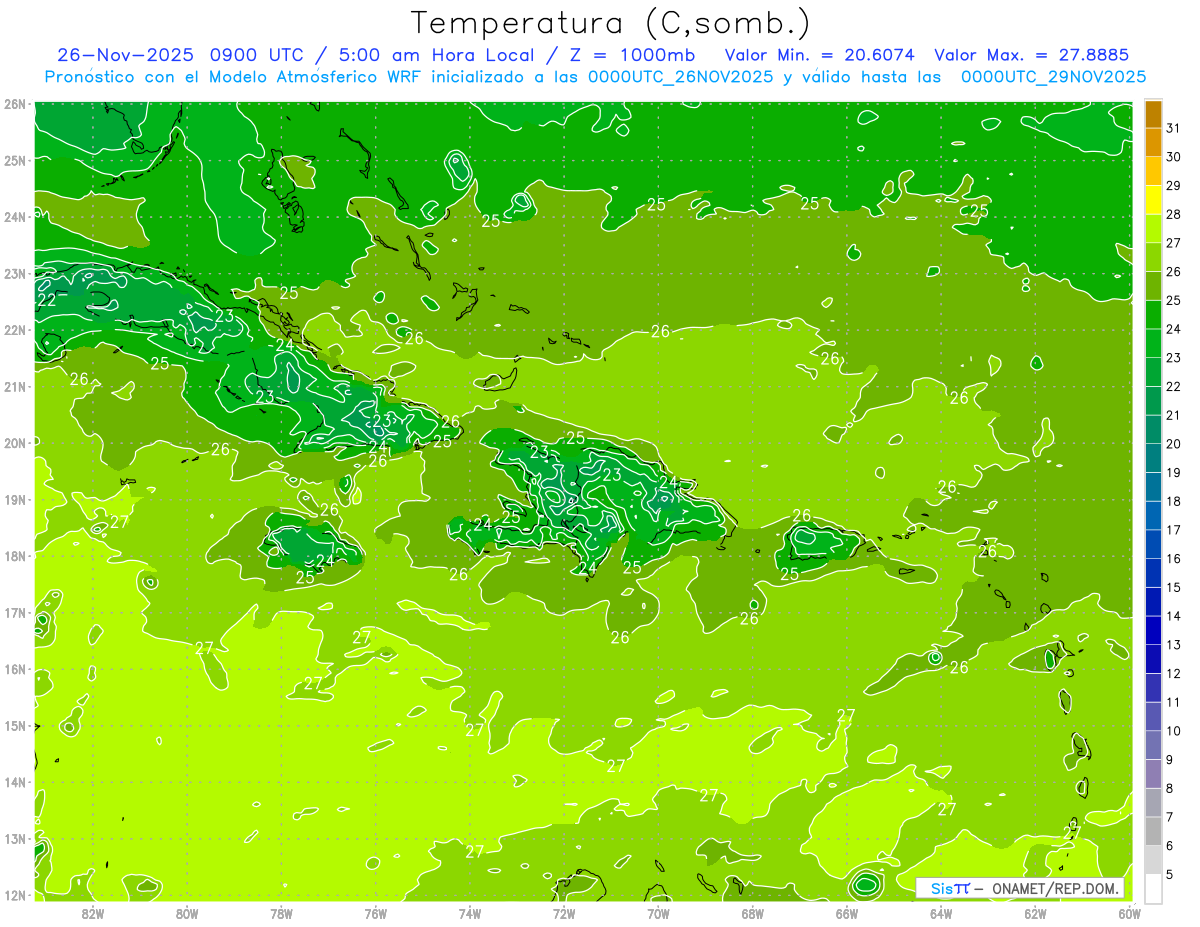Click the orange swatch between 30 and 31
The height and width of the screenshot is (927, 1200).
point(1153,143)
